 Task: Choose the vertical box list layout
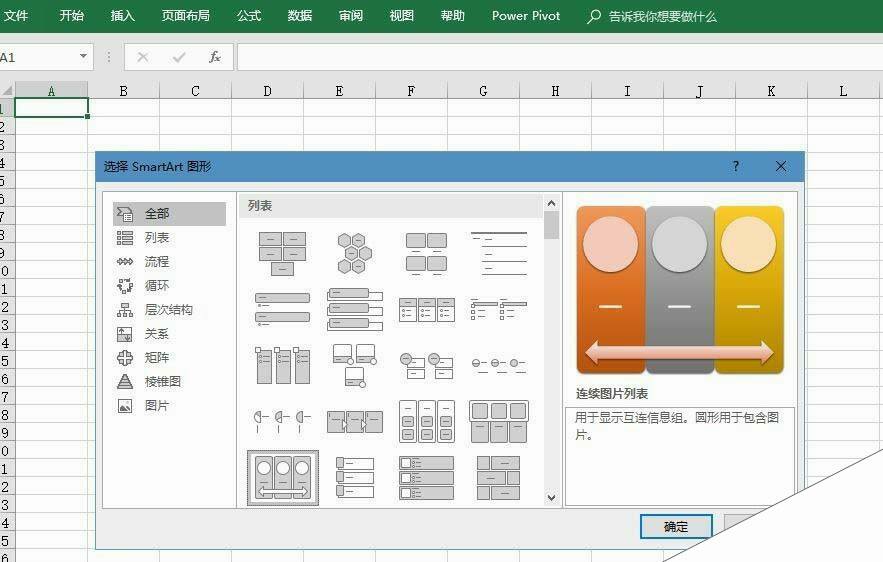(354, 309)
